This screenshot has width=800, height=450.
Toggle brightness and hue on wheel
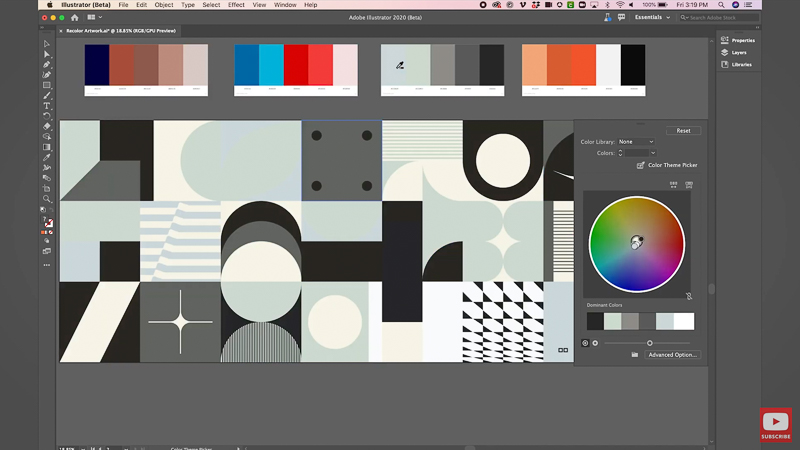tap(595, 343)
